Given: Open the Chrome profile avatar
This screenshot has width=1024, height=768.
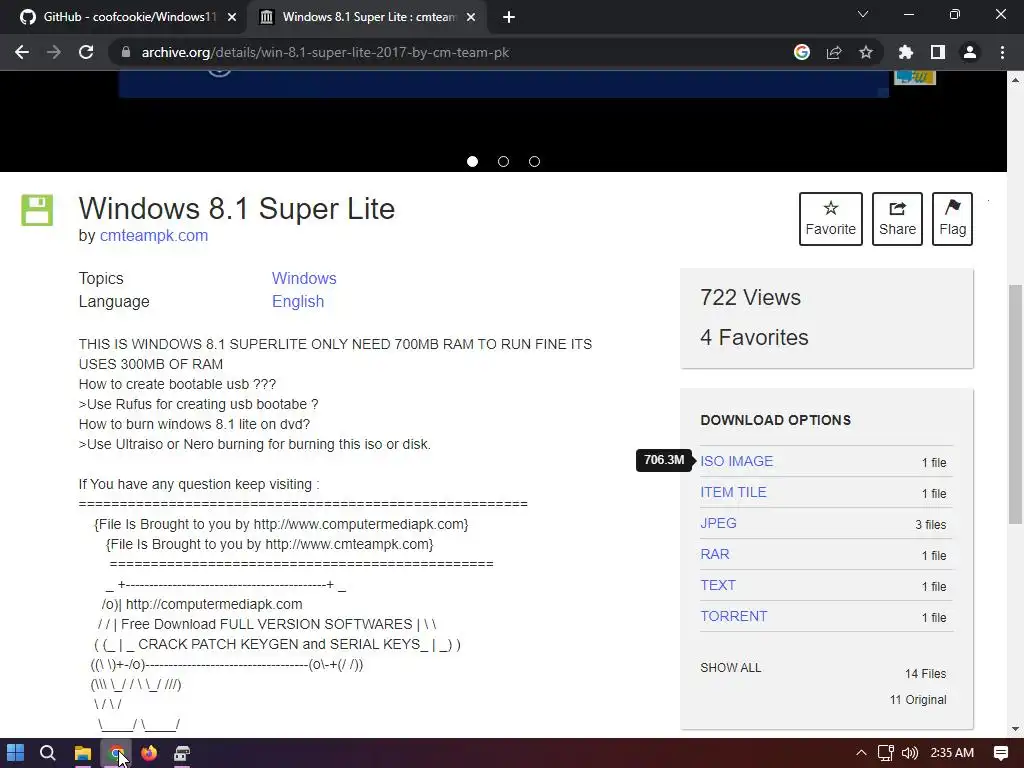Looking at the screenshot, I should 970,52.
